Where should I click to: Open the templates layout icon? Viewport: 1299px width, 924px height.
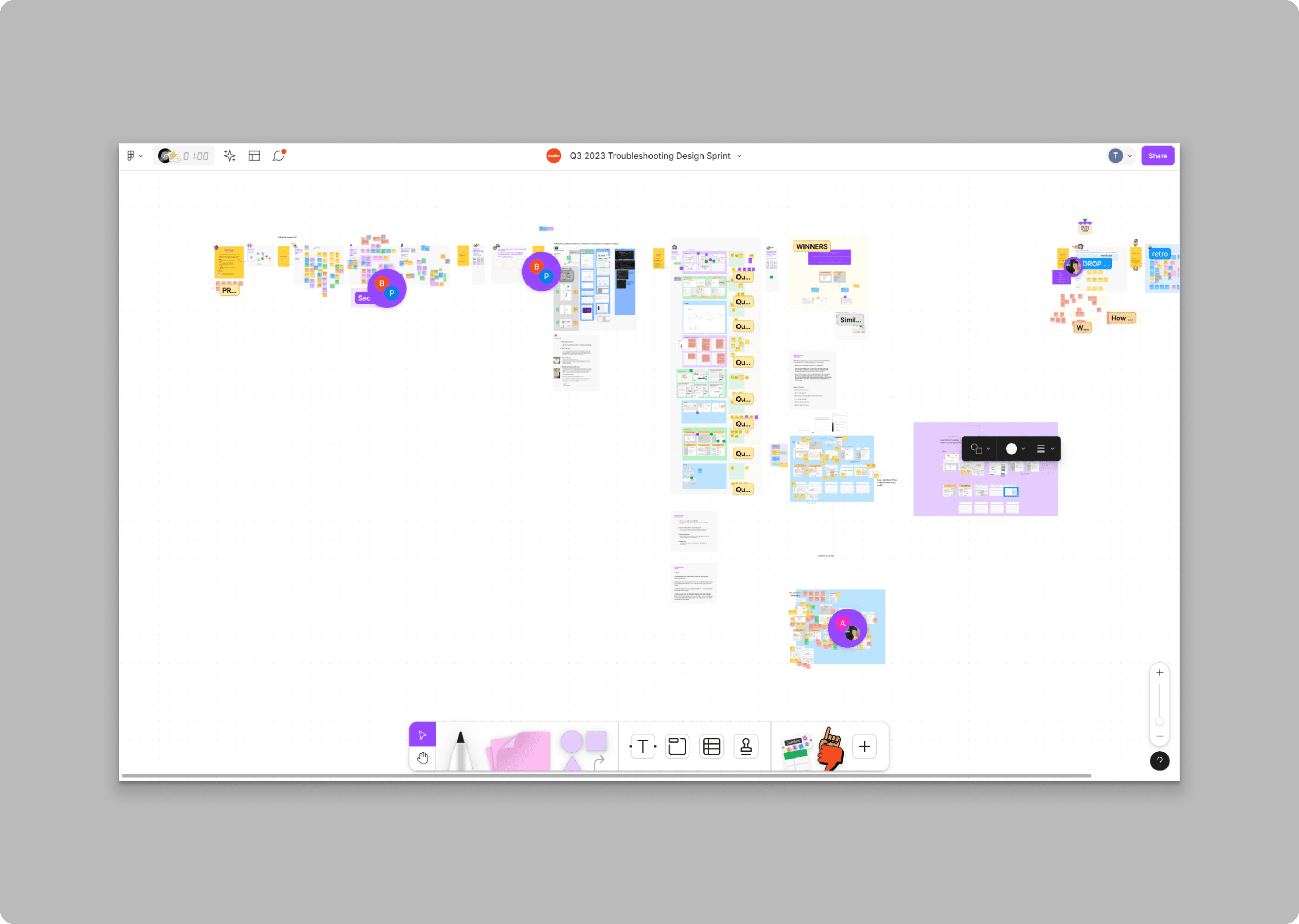click(x=254, y=156)
